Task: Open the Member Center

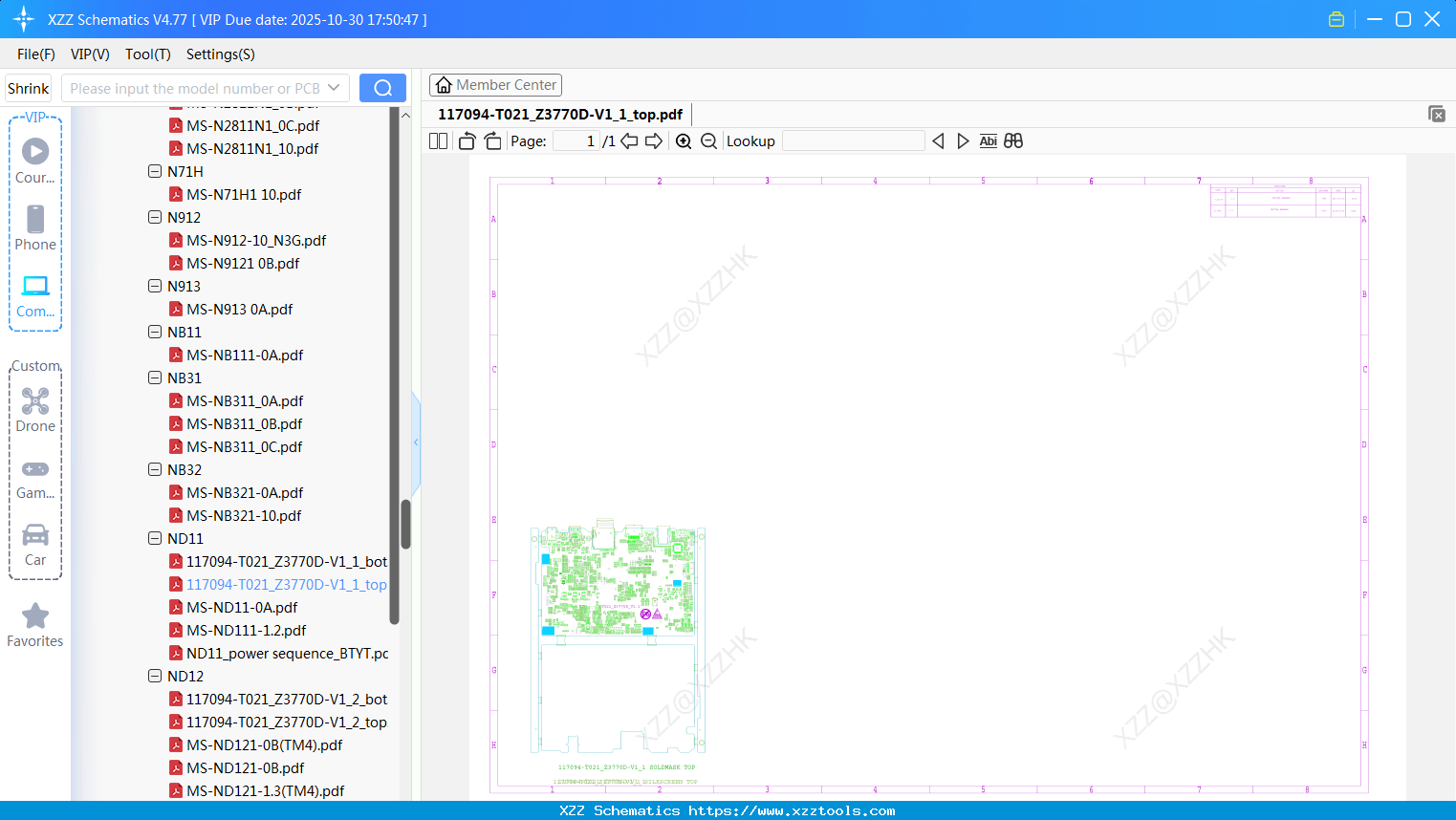Action: click(x=495, y=85)
